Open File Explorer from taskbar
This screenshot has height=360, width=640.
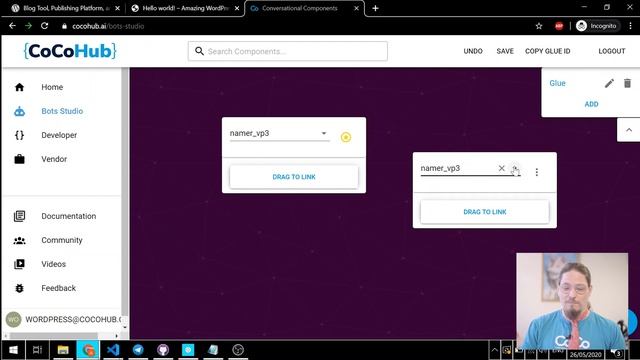63,350
